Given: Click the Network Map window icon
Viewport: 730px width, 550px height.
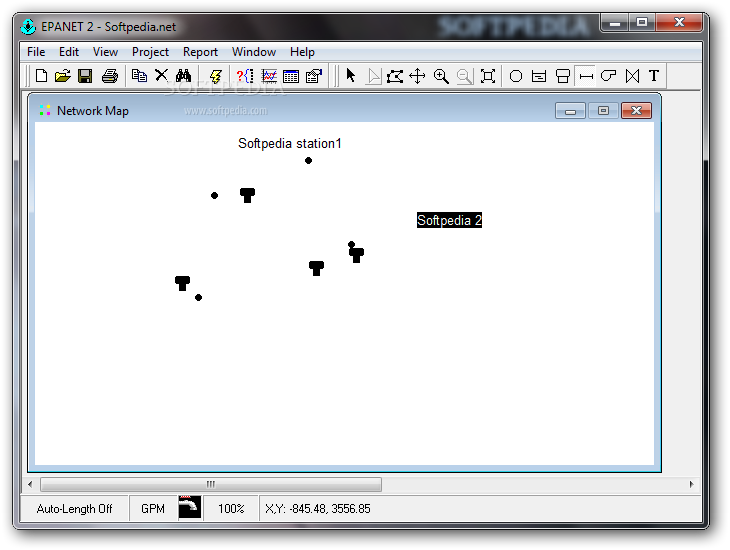Looking at the screenshot, I should pyautogui.click(x=45, y=110).
